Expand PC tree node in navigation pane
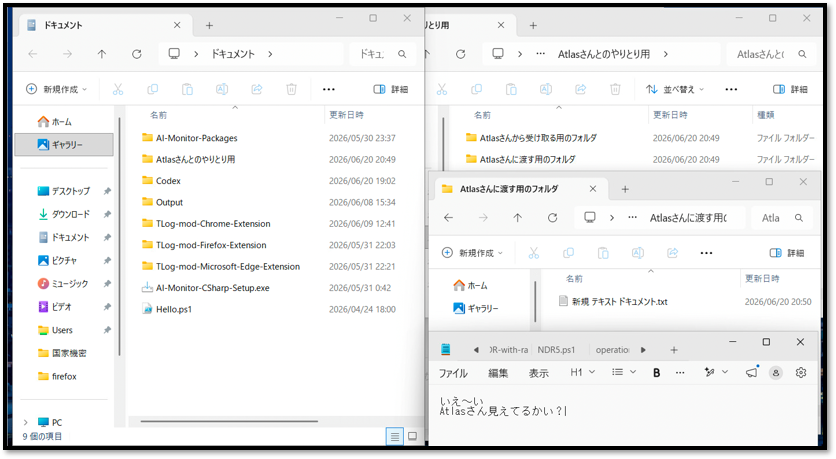836x459 pixels. pyautogui.click(x=26, y=422)
